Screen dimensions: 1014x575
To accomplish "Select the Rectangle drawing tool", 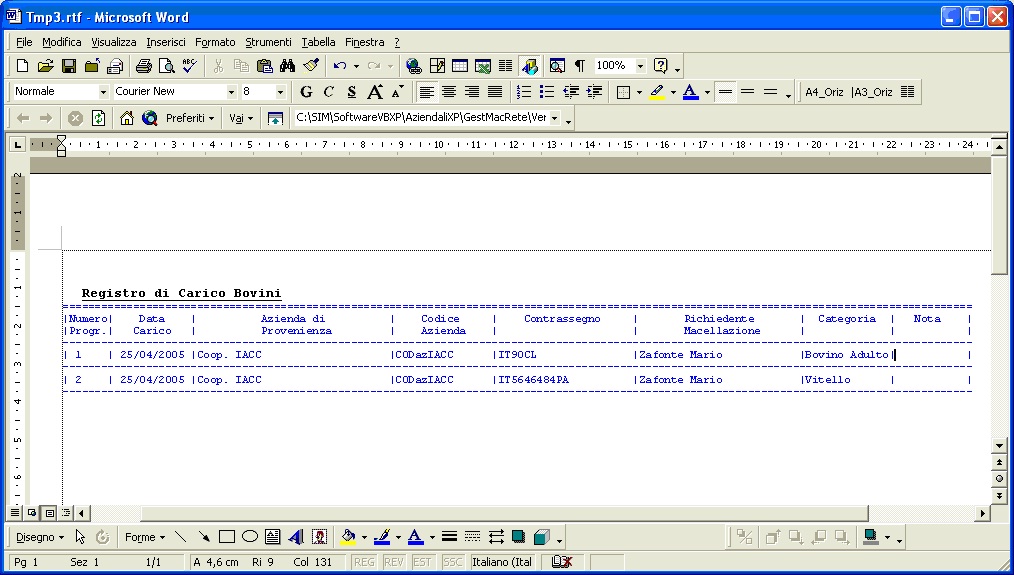I will 226,537.
